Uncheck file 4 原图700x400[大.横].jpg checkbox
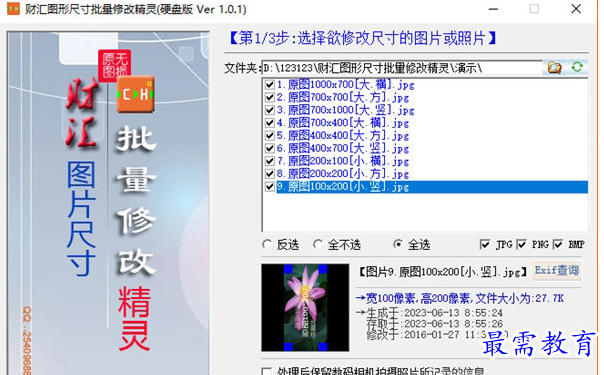 270,123
